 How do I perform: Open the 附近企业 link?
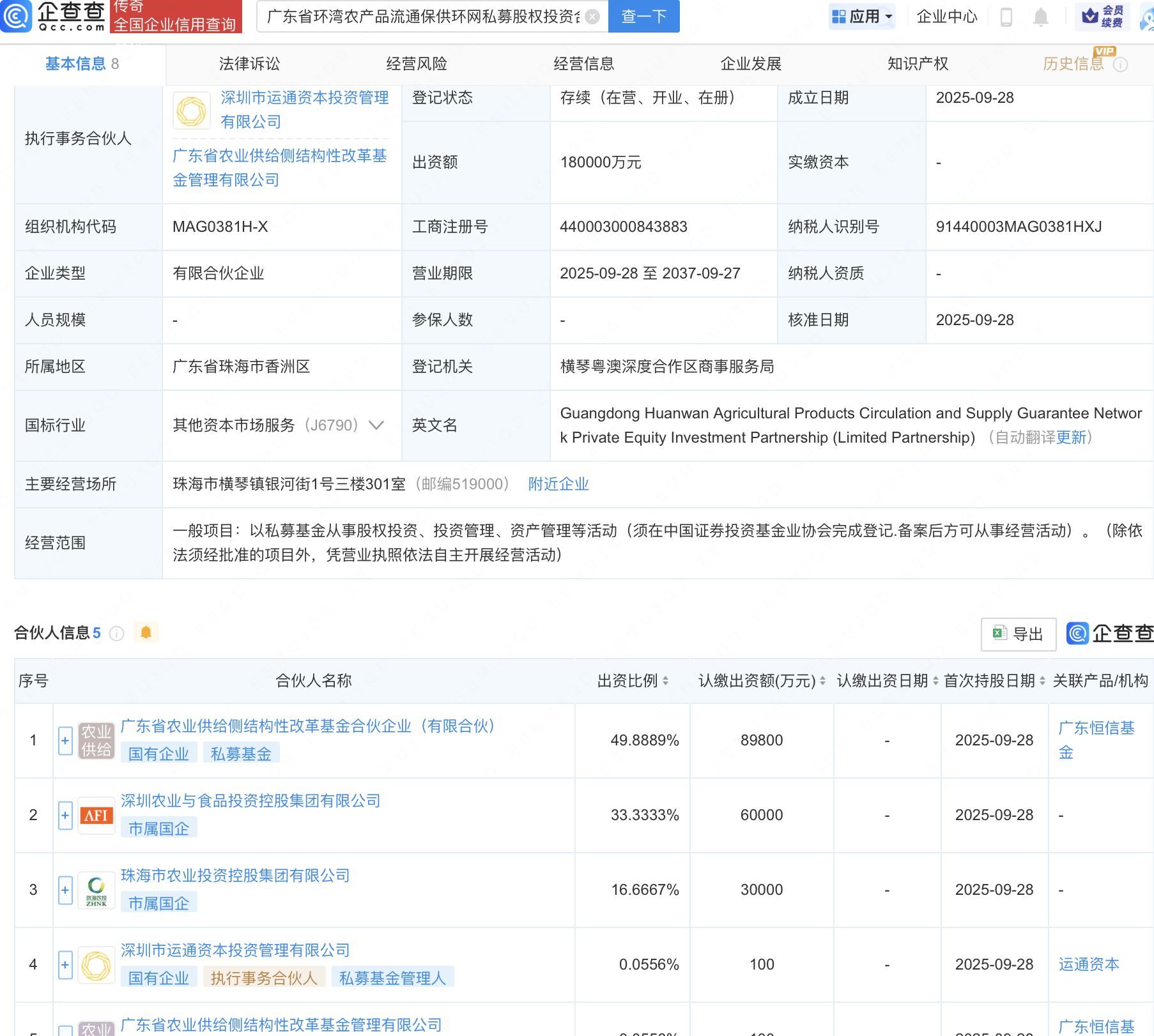558,484
